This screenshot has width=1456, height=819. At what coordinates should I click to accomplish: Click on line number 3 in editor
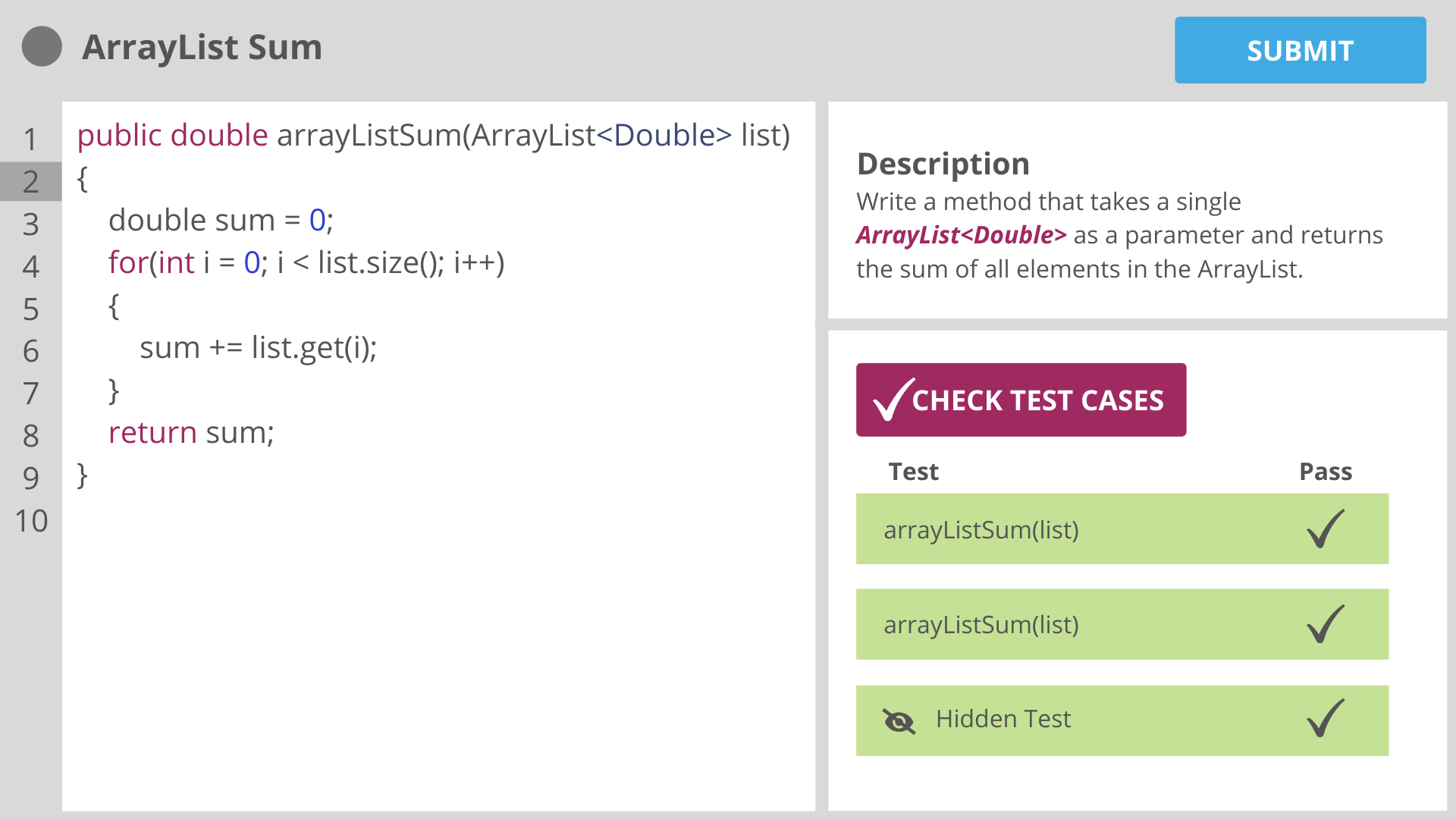click(x=35, y=220)
